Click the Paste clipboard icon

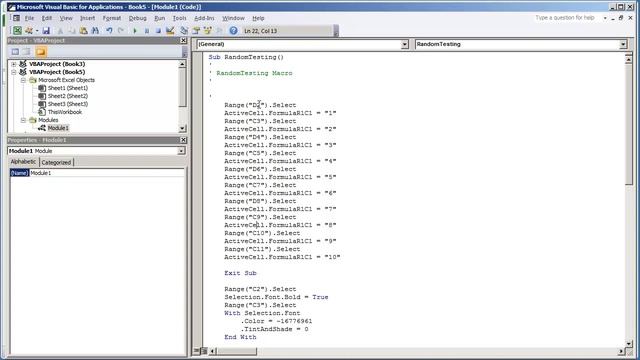(x=84, y=31)
